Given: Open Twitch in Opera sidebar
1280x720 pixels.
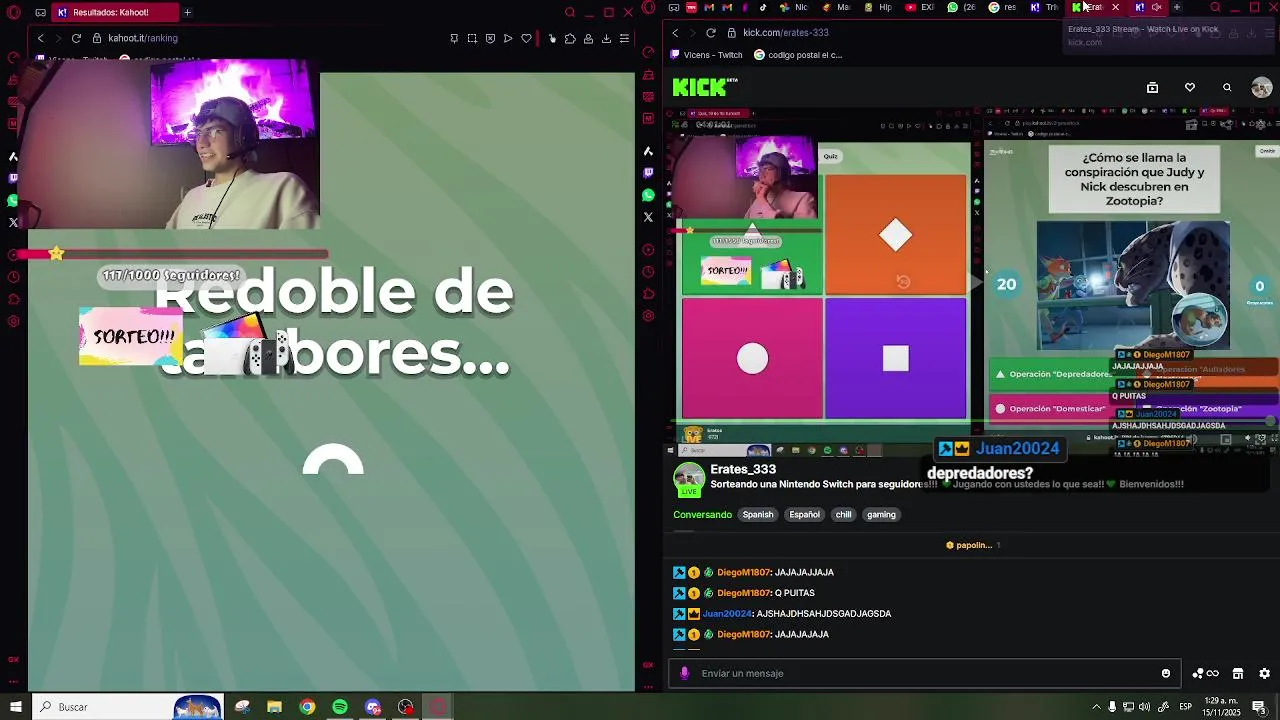Looking at the screenshot, I should point(648,173).
